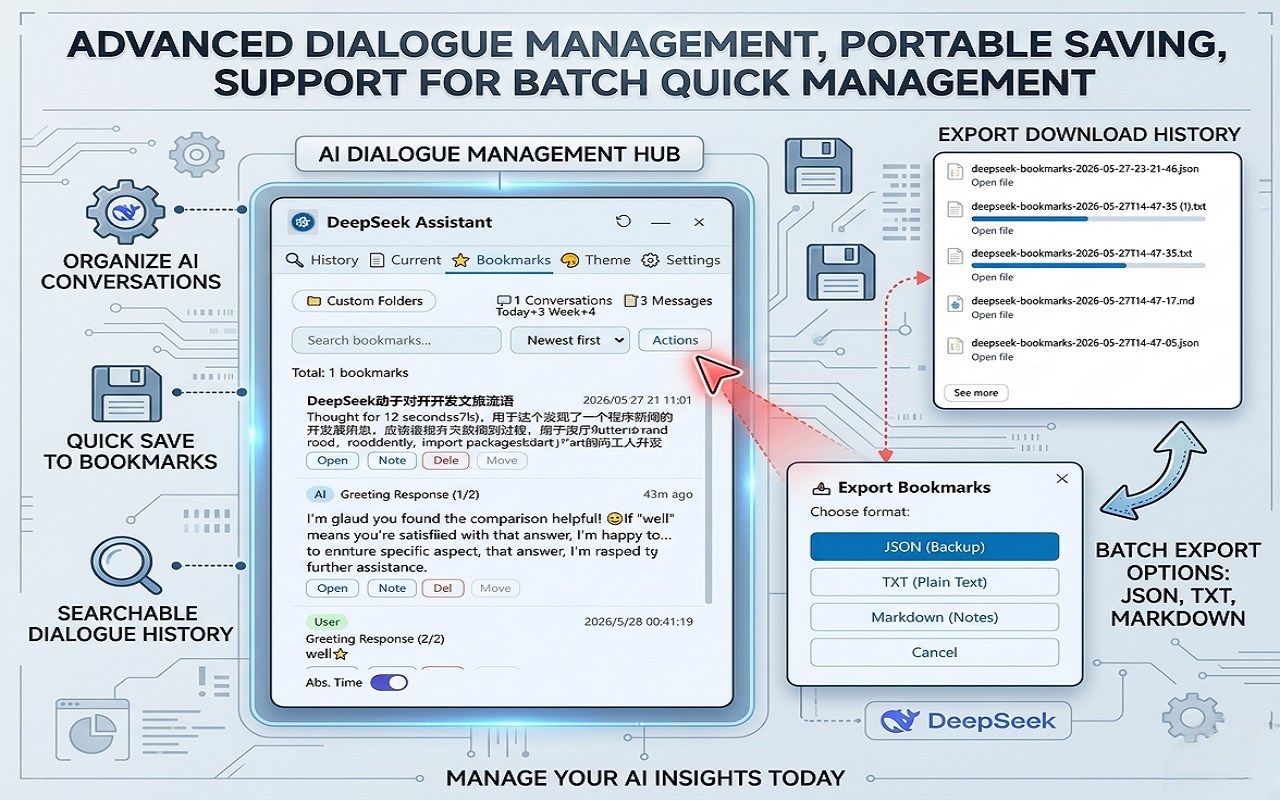The image size is (1280, 800).
Task: Expand the Newest first sort dropdown
Action: [x=570, y=340]
